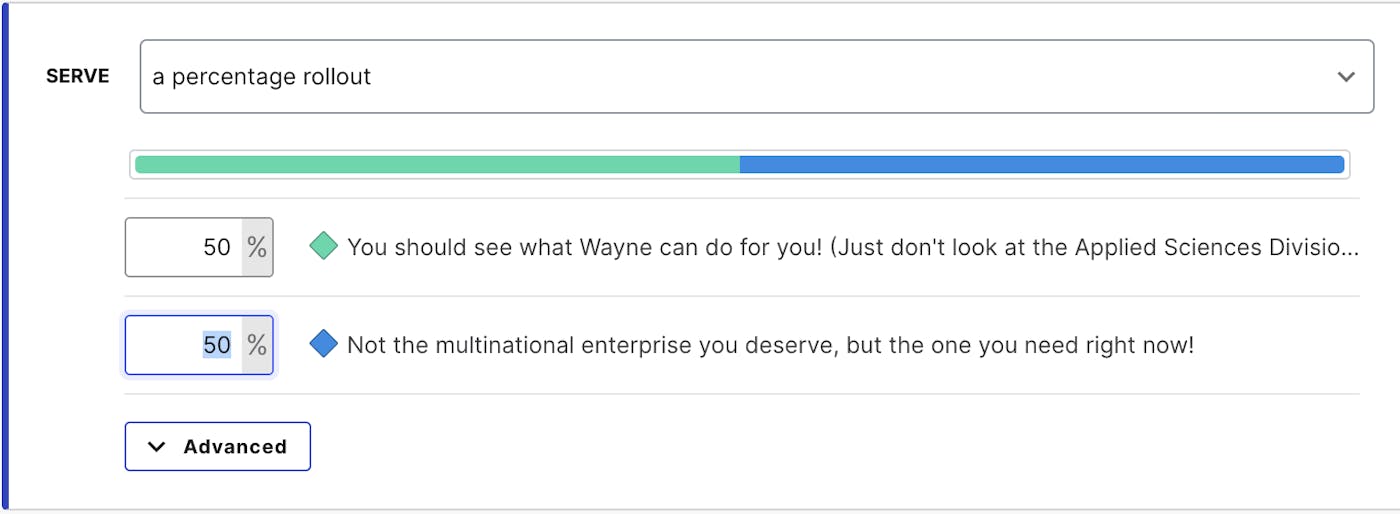Viewport: 1400px width, 514px height.
Task: Click the percent sign beside the highlighted rollout field
Action: click(x=257, y=345)
